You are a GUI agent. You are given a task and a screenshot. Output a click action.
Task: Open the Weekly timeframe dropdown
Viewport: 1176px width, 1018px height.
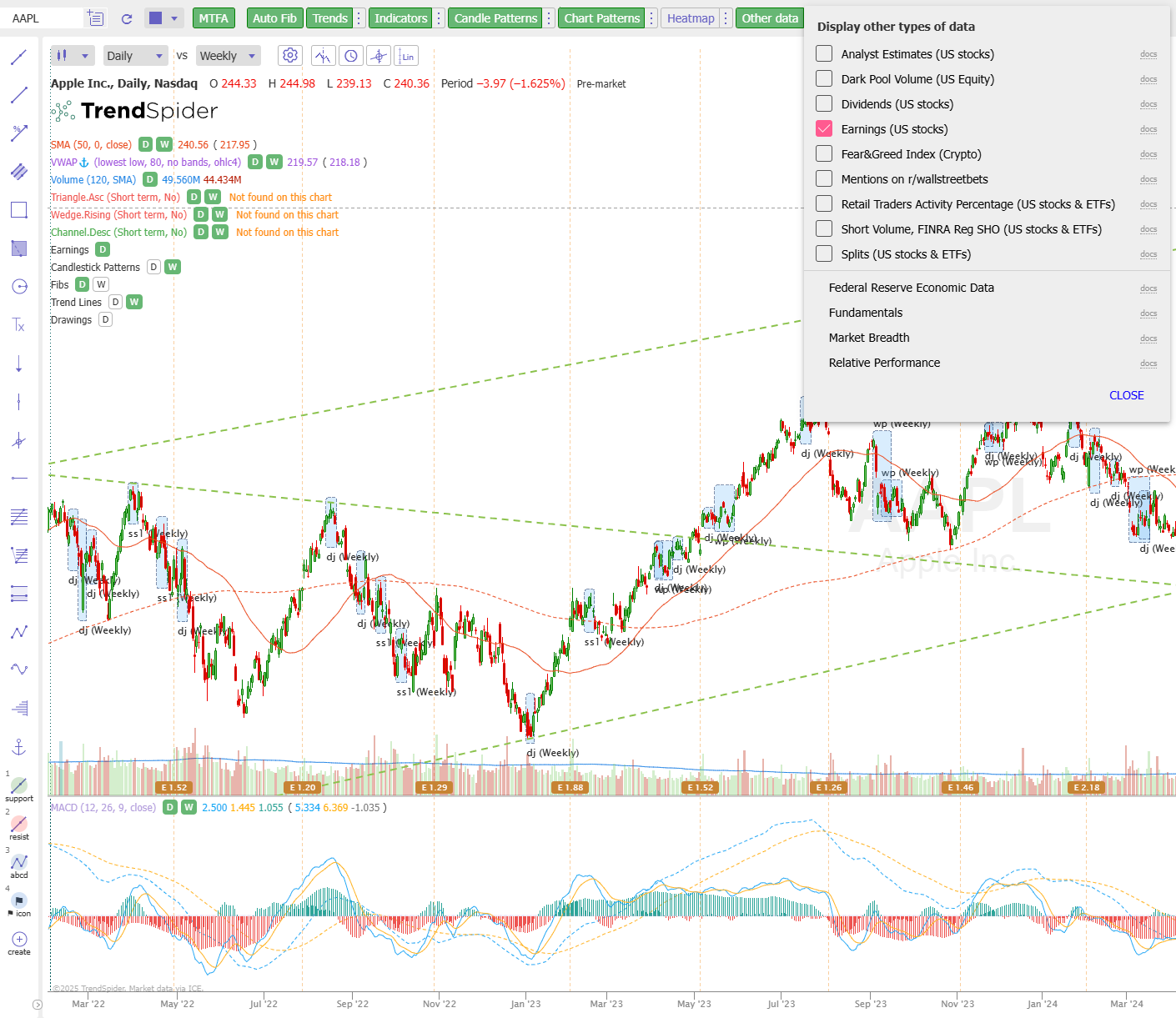(x=229, y=56)
